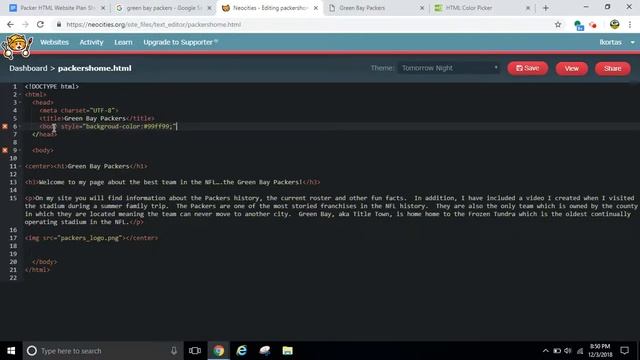Click the taskbar clock showing 8:50 PM
Viewport: 640px width, 360px height.
point(600,351)
